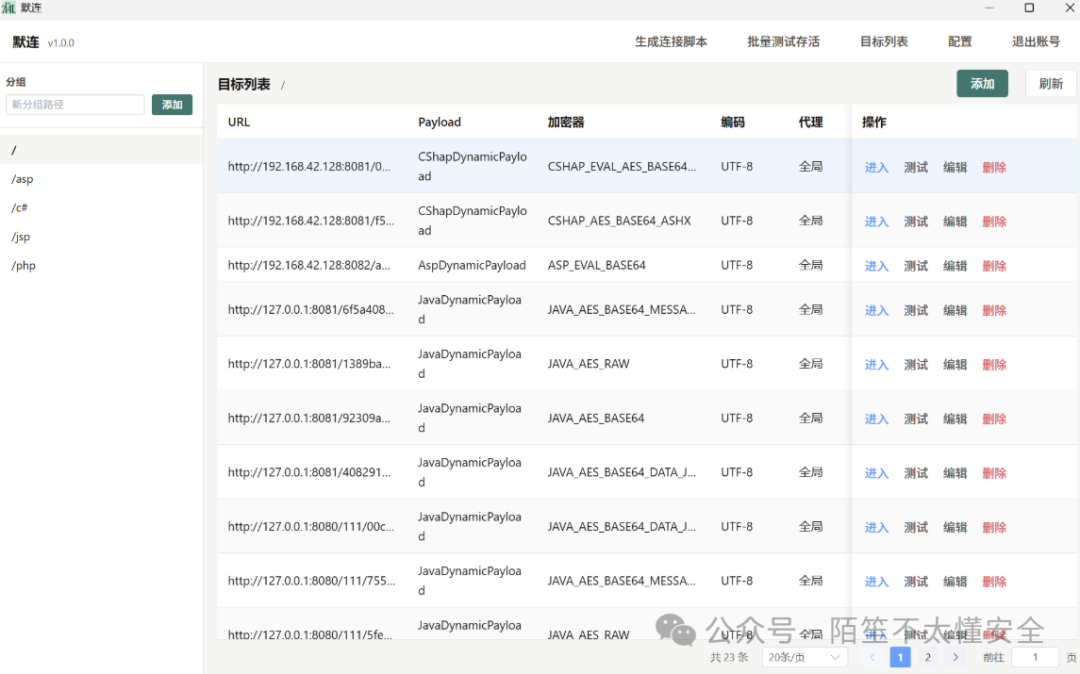Click 删除 for CSHAP_EVAL_AES_BASE64 row
This screenshot has height=674, width=1080.
point(994,167)
